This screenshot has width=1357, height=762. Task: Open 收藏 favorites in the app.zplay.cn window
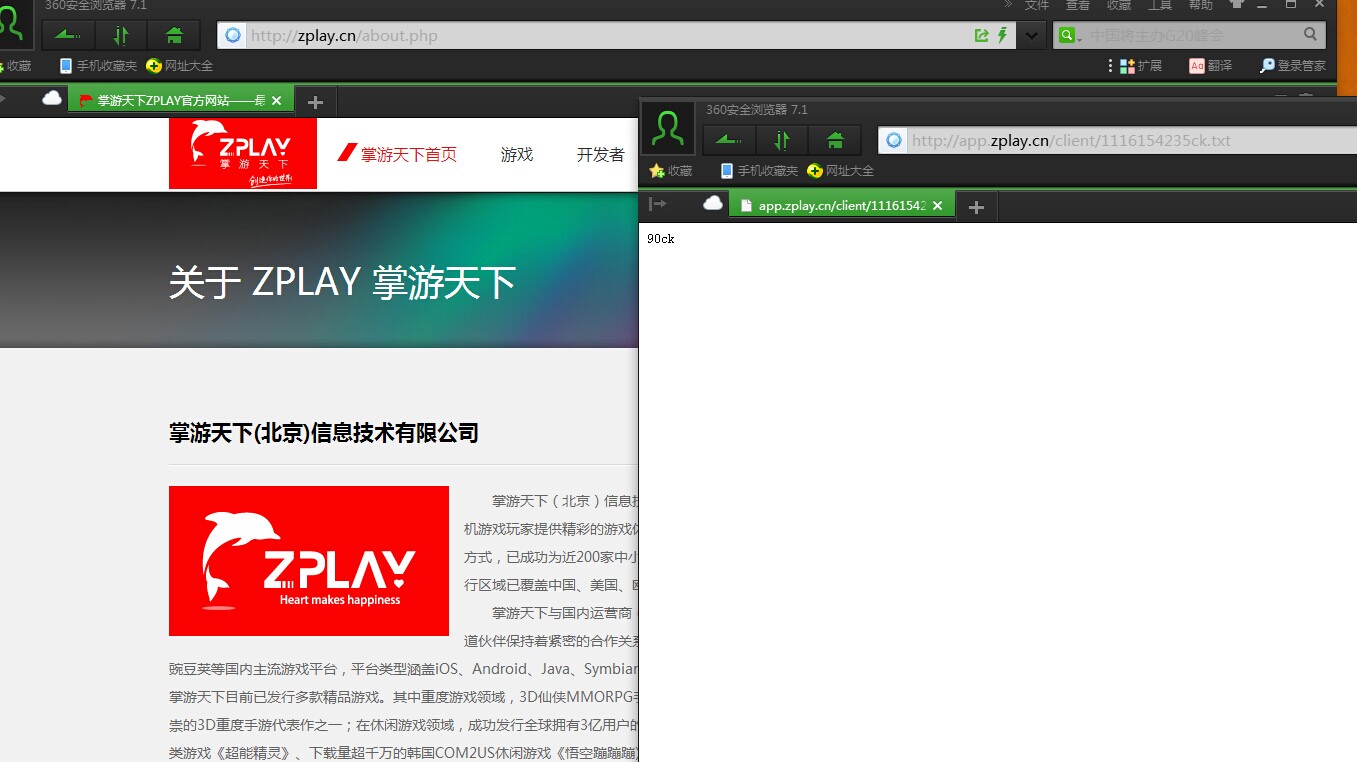670,171
